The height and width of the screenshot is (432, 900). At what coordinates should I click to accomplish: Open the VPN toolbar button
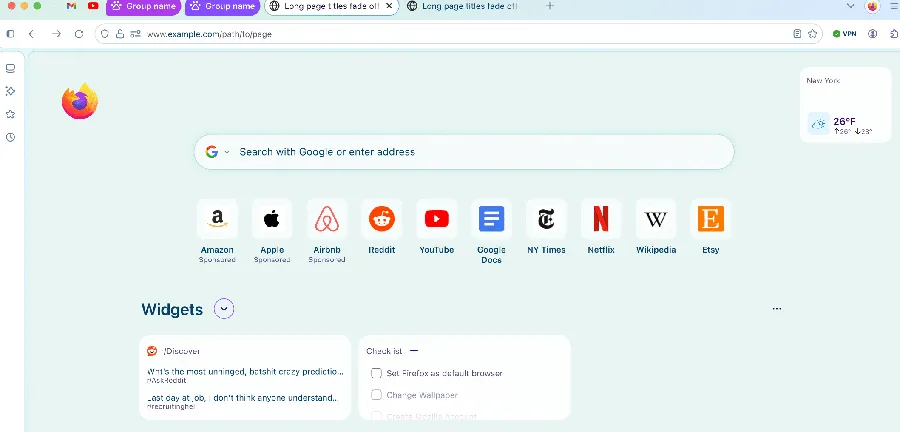(844, 34)
